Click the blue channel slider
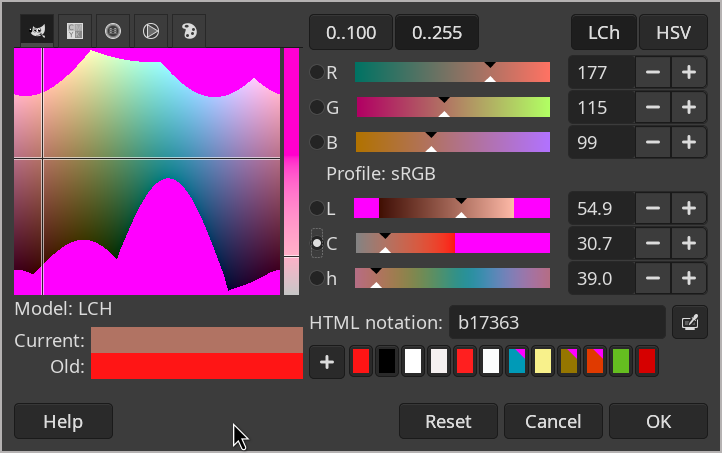The width and height of the screenshot is (722, 453). pos(453,142)
